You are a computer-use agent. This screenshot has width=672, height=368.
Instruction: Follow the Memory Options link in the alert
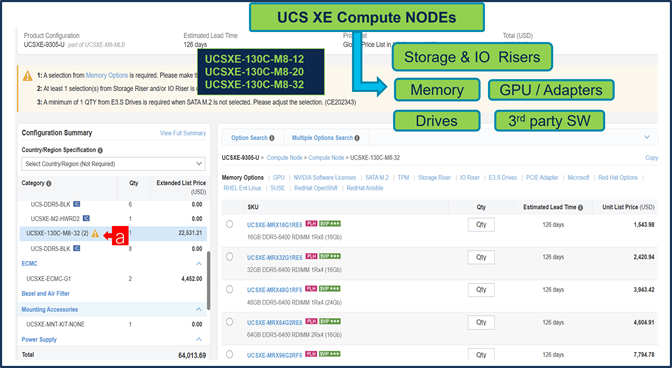107,75
